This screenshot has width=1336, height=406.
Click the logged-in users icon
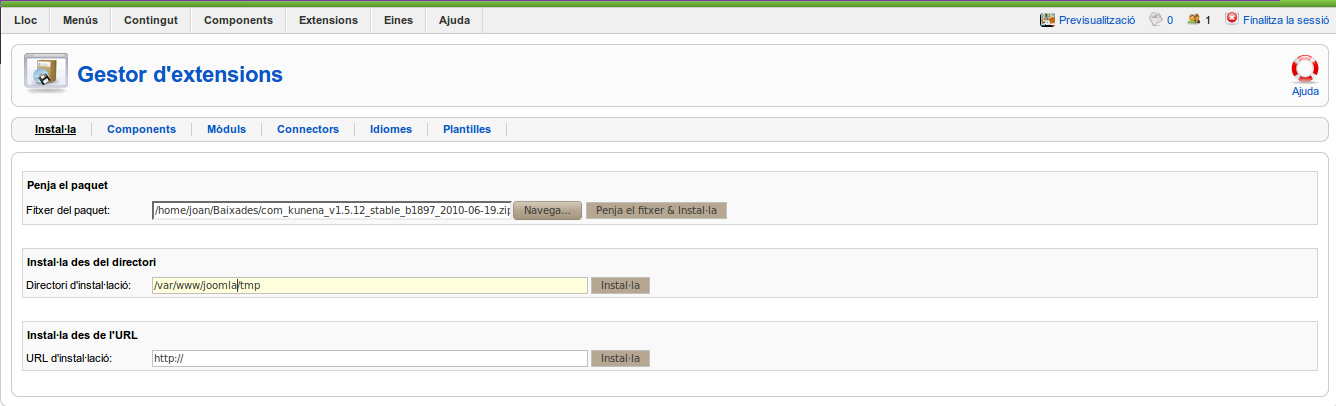1194,19
